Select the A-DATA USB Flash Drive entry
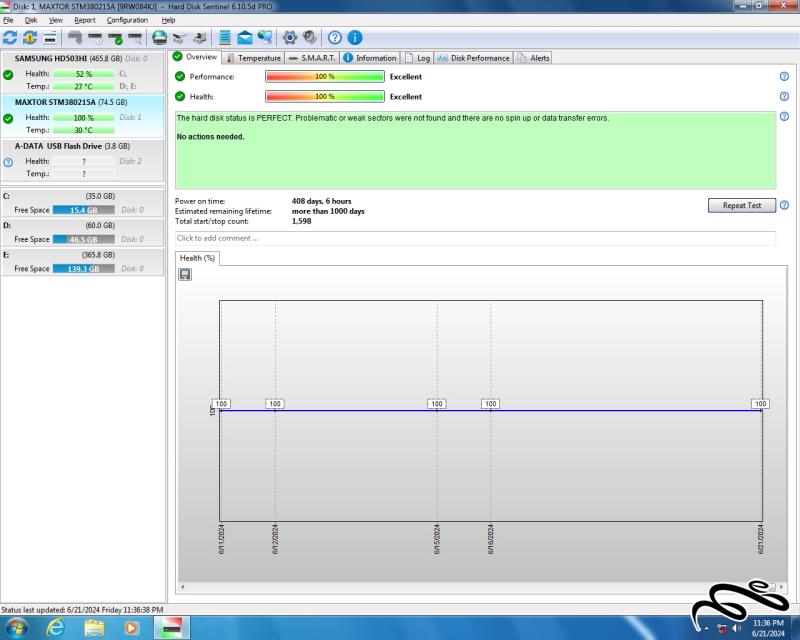Viewport: 800px width, 640px height. [x=83, y=160]
